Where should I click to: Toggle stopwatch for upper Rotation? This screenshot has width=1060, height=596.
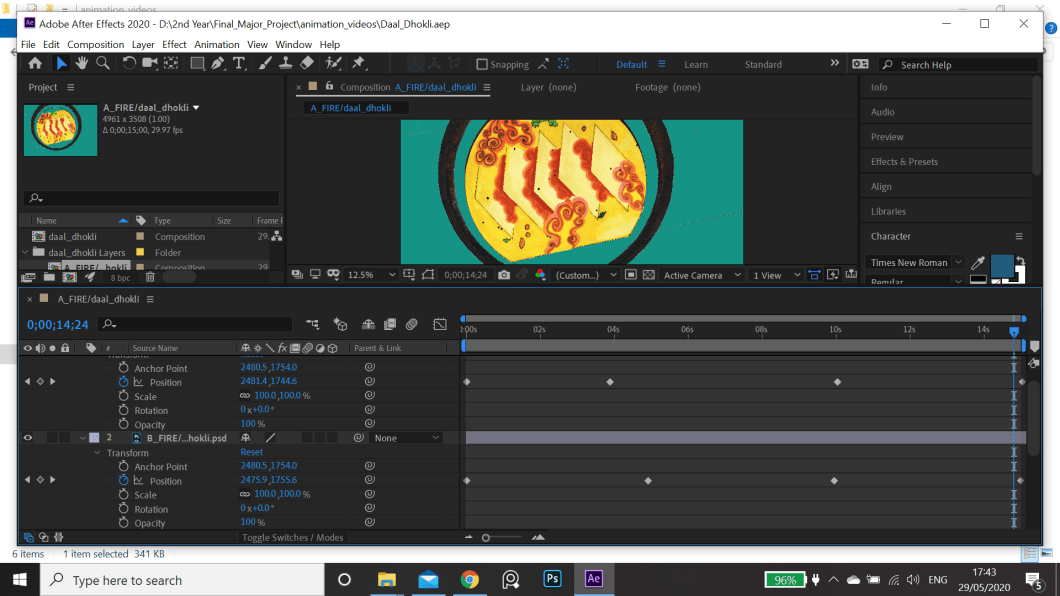(123, 410)
